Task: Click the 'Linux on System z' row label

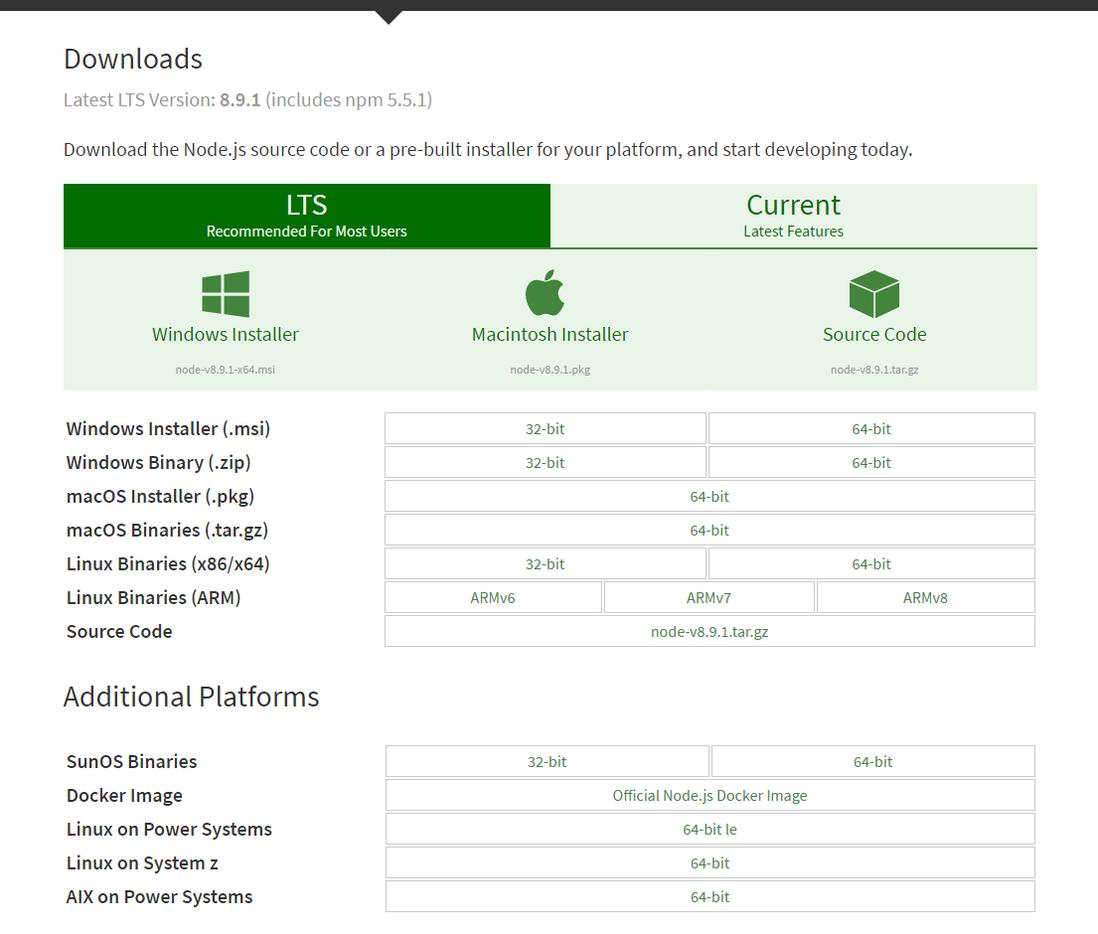Action: click(142, 863)
